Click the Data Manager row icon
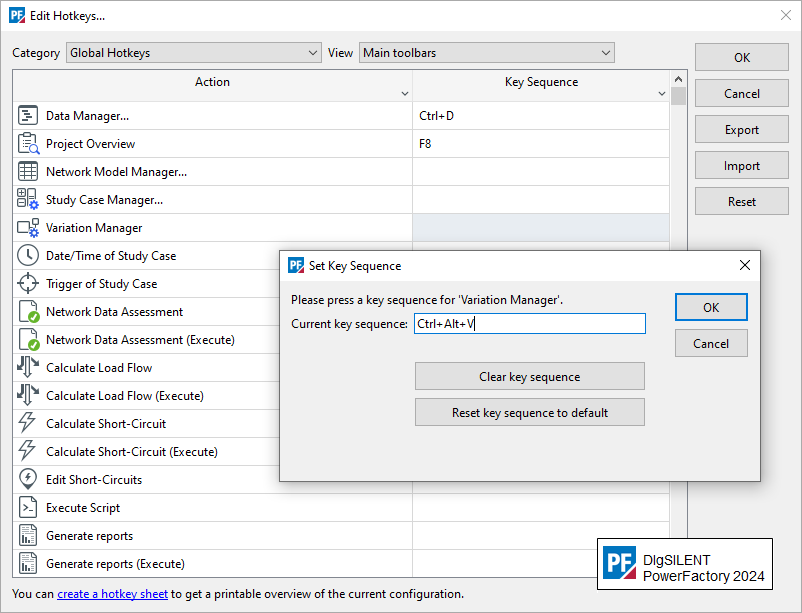 (28, 115)
